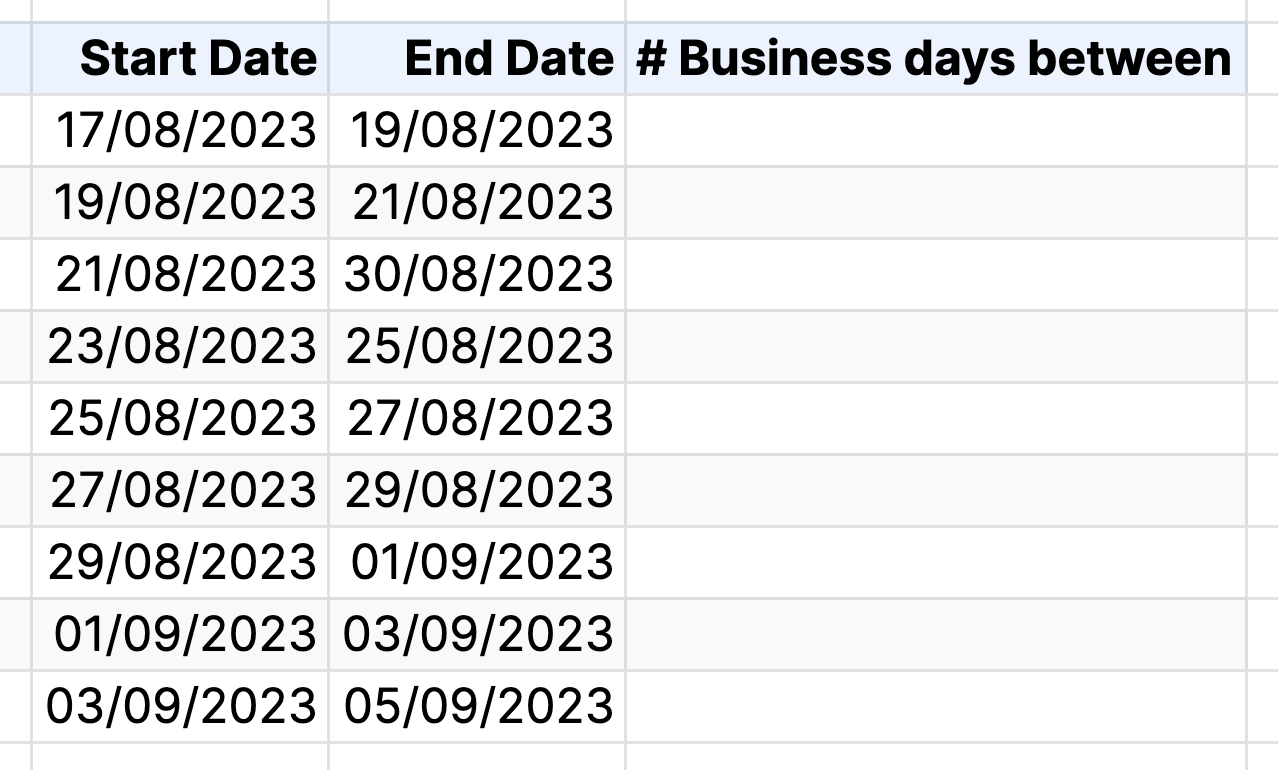1278x770 pixels.
Task: Select end date cell 30/08/2023
Action: pyautogui.click(x=477, y=275)
